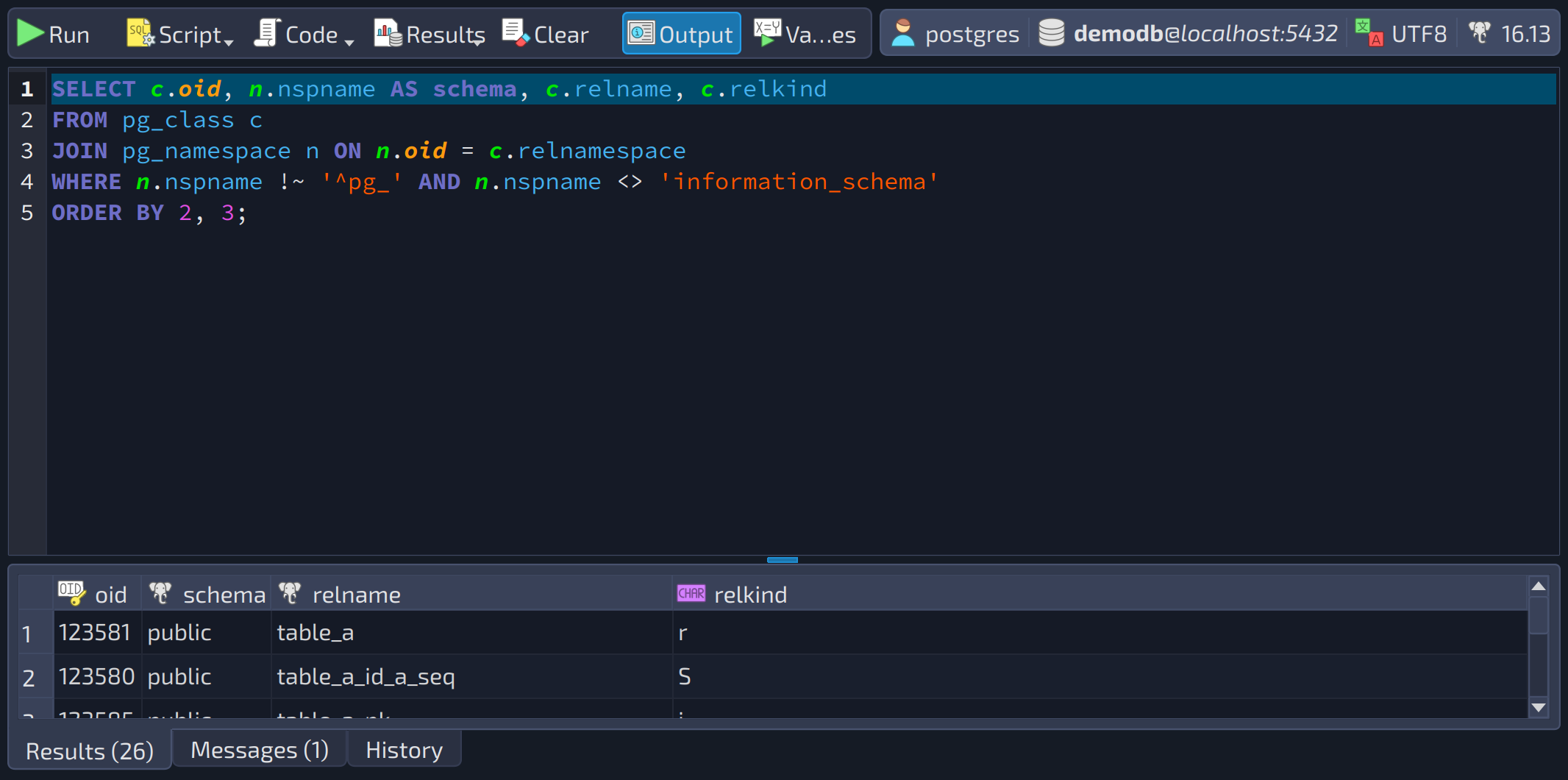This screenshot has height=780, width=1568.
Task: Click the relname column header
Action: (x=471, y=594)
